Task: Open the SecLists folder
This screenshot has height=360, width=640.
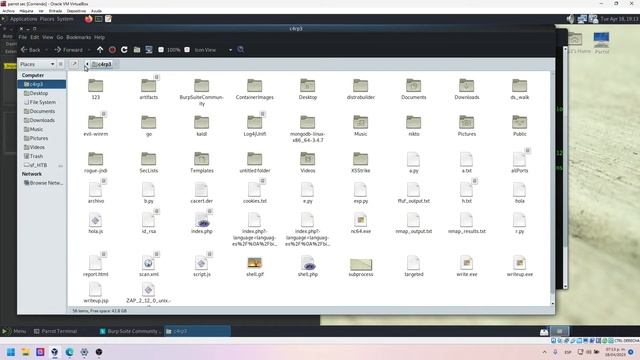Action: (x=149, y=162)
